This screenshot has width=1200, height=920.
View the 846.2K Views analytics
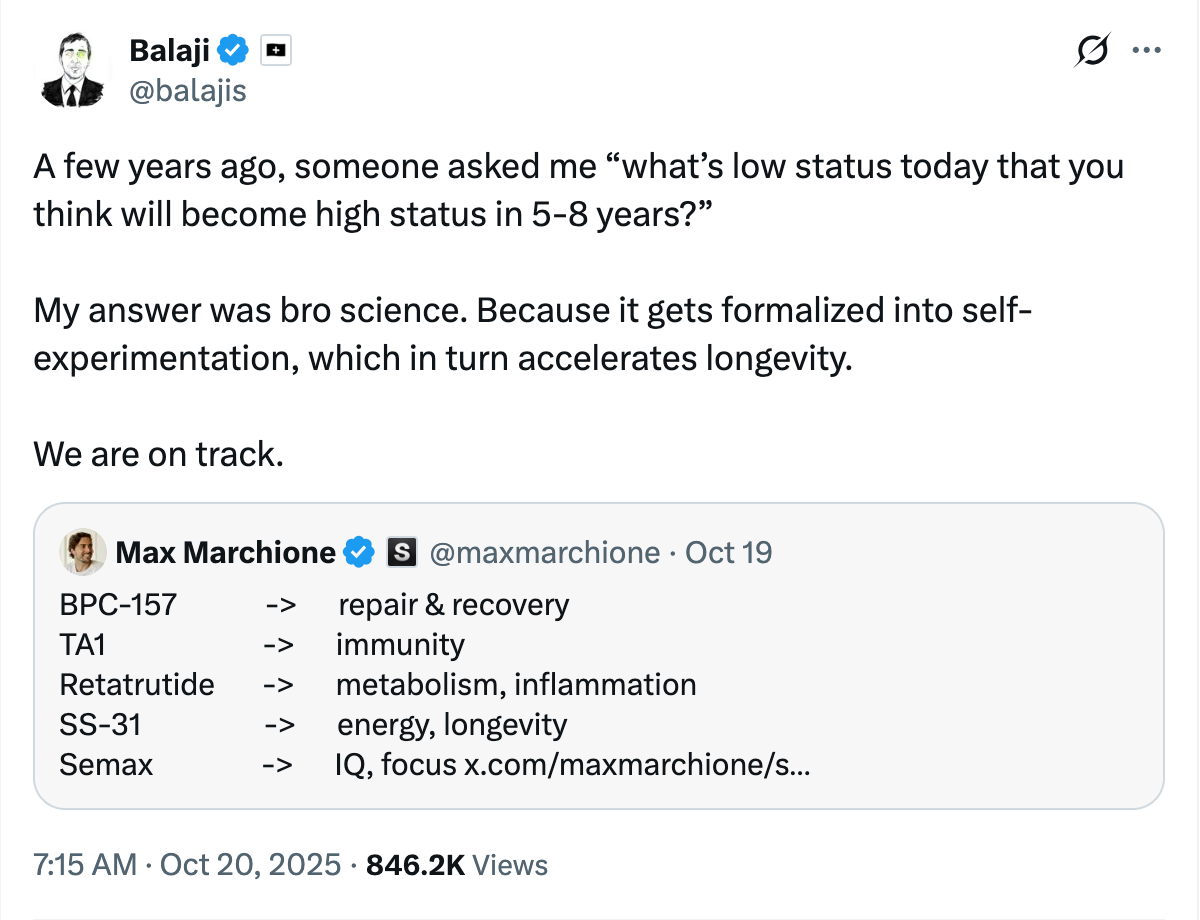(457, 864)
